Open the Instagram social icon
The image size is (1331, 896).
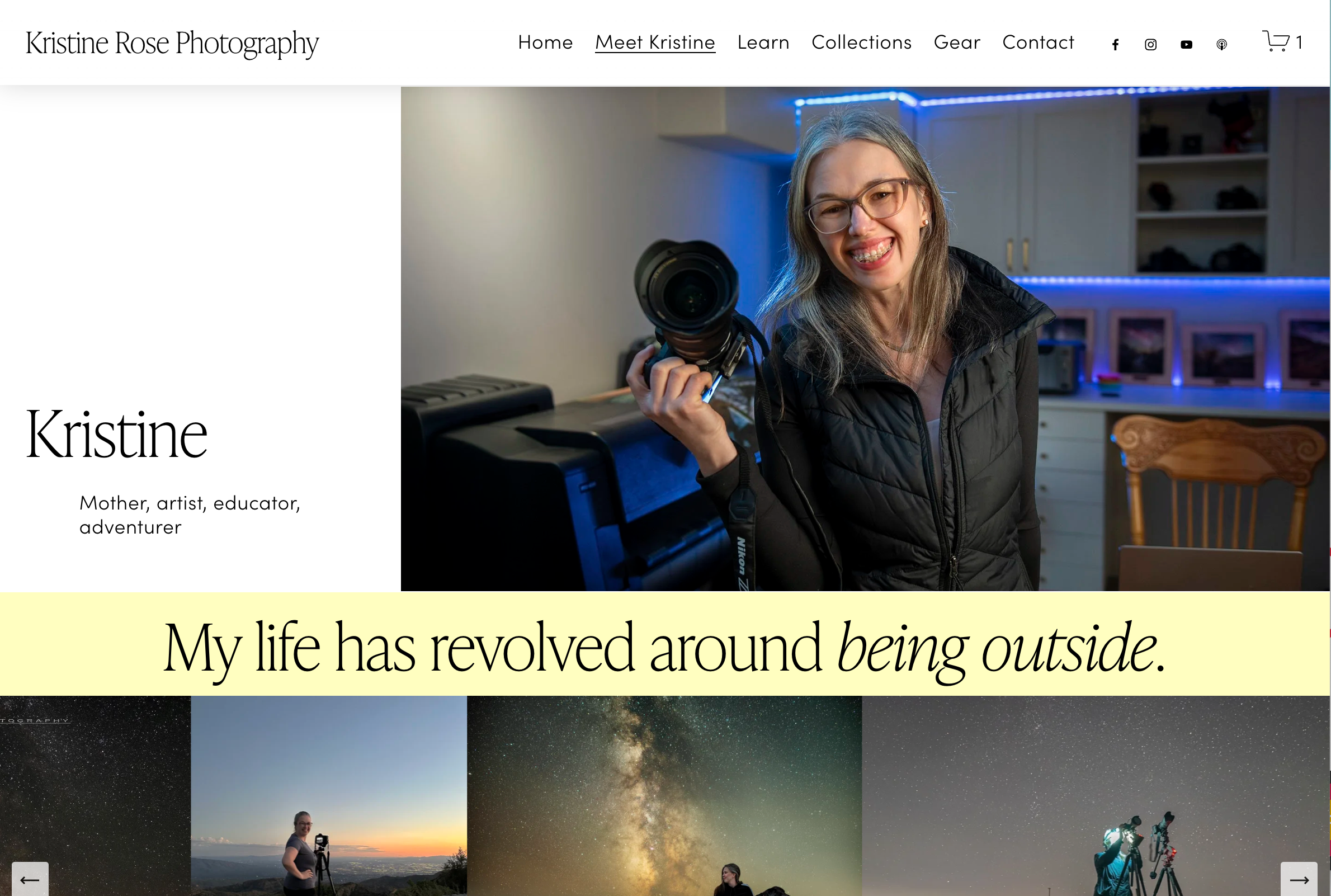[1150, 44]
